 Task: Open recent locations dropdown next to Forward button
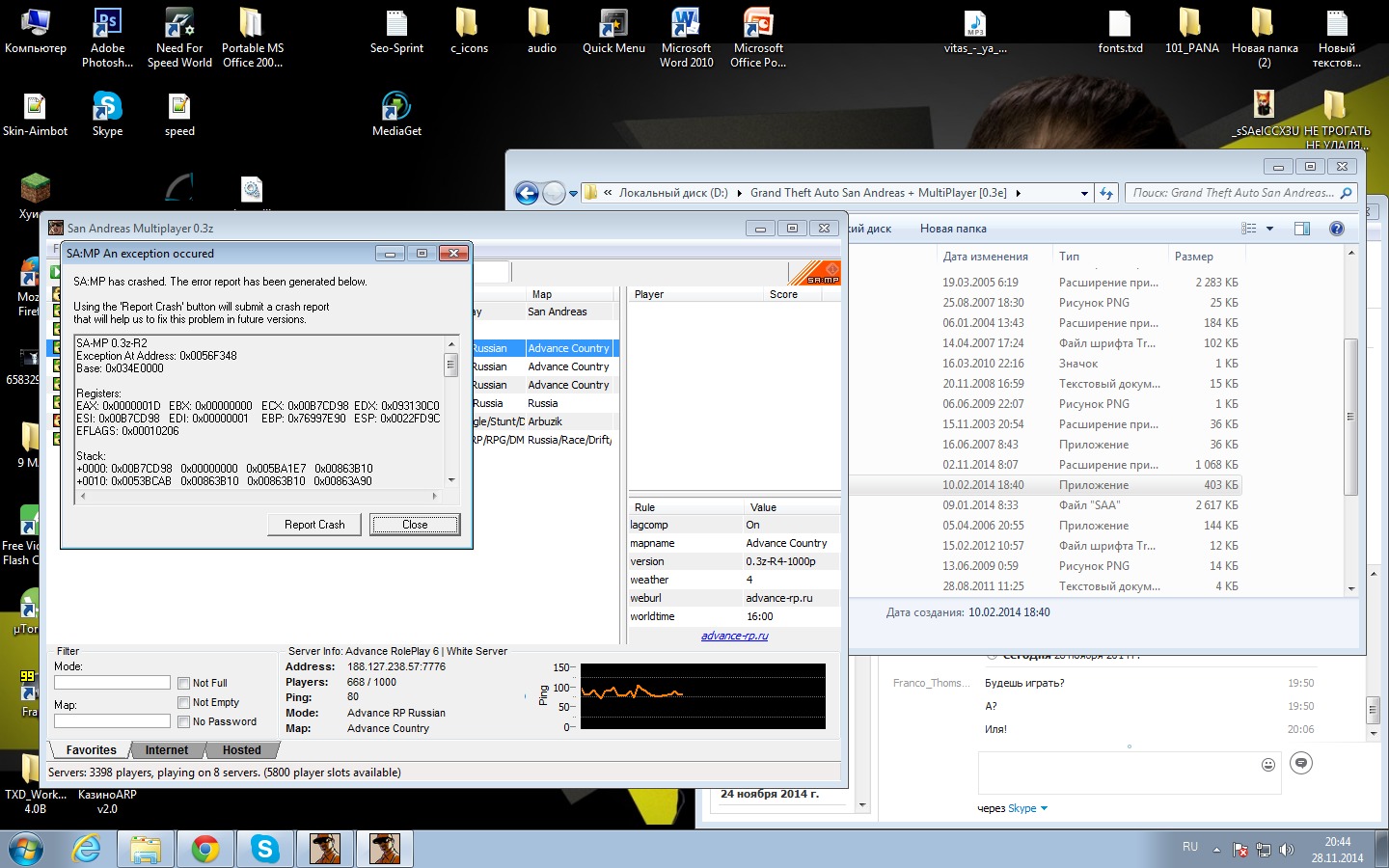(x=573, y=194)
